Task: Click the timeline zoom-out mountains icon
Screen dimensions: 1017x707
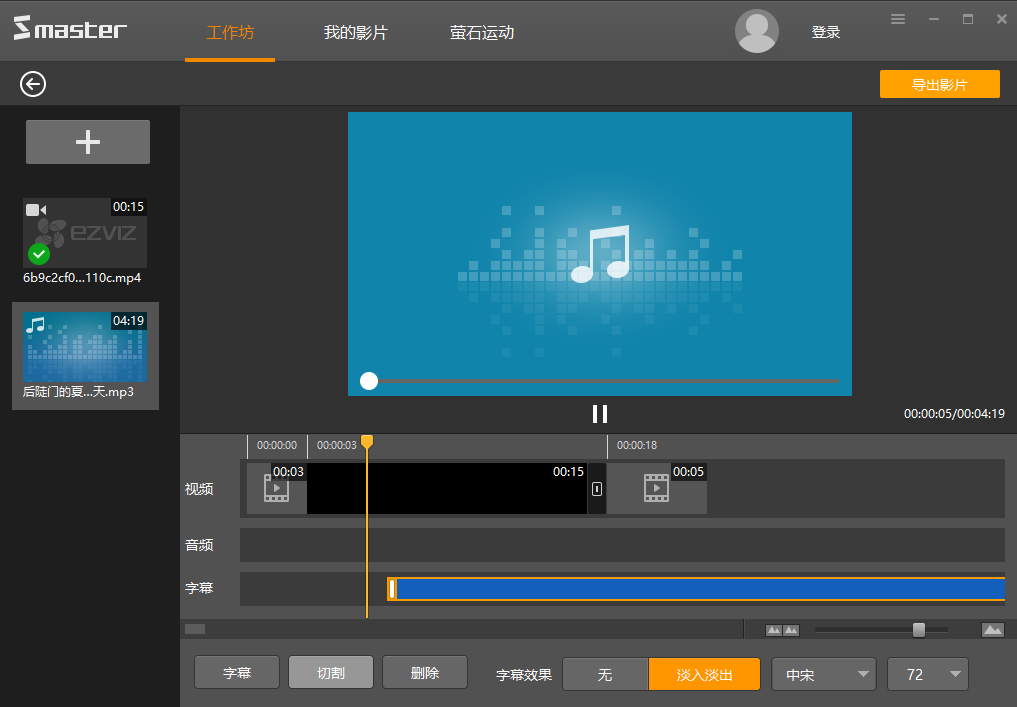Action: coord(782,630)
